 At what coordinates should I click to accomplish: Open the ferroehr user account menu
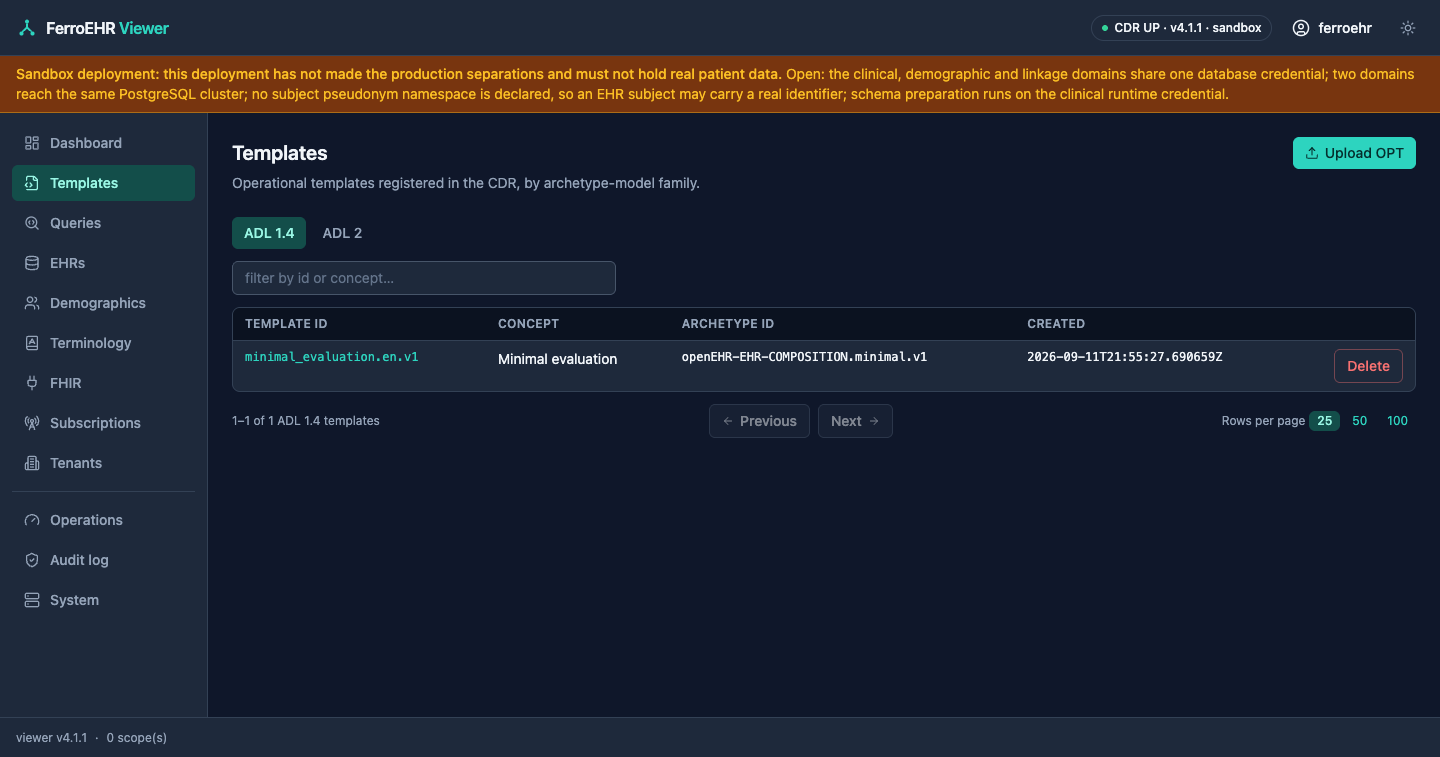click(x=1332, y=28)
